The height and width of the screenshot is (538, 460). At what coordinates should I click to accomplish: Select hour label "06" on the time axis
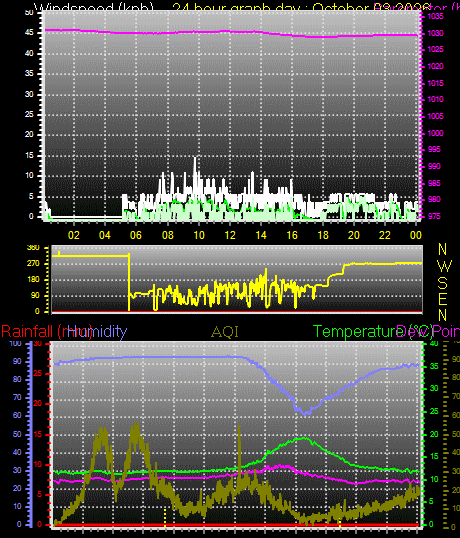[x=136, y=235]
